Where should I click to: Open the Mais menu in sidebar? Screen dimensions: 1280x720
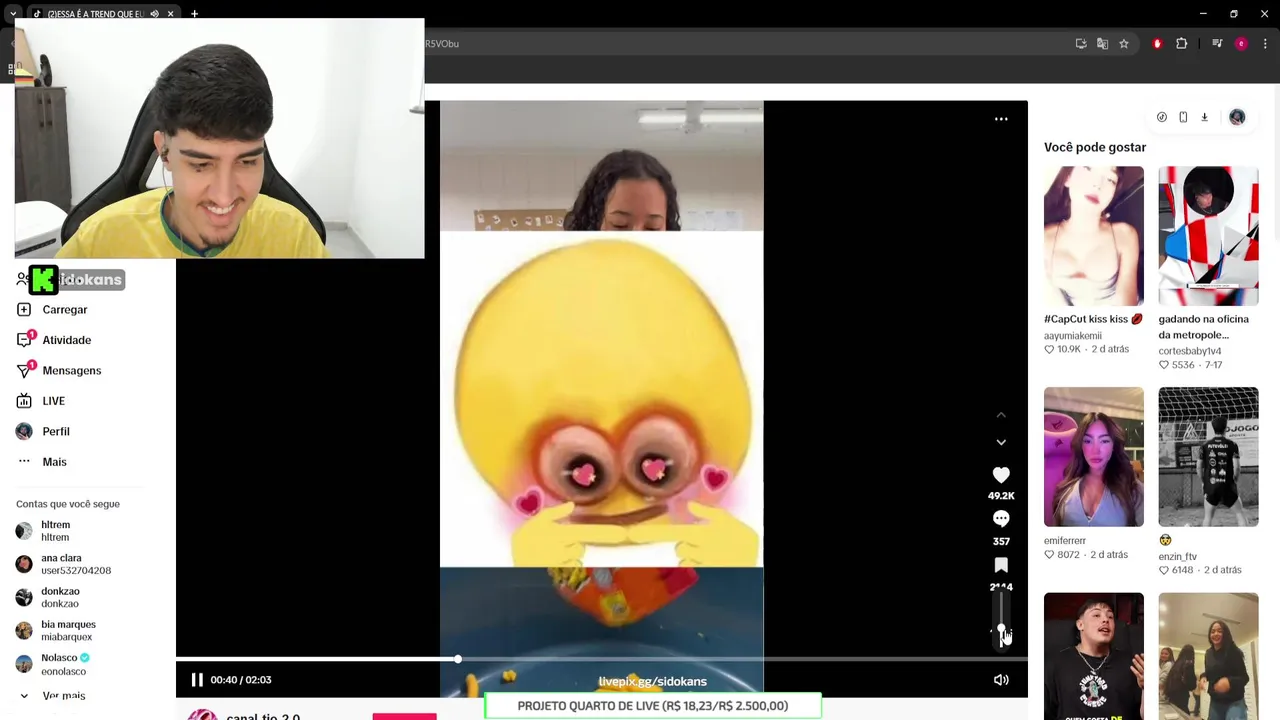point(55,462)
